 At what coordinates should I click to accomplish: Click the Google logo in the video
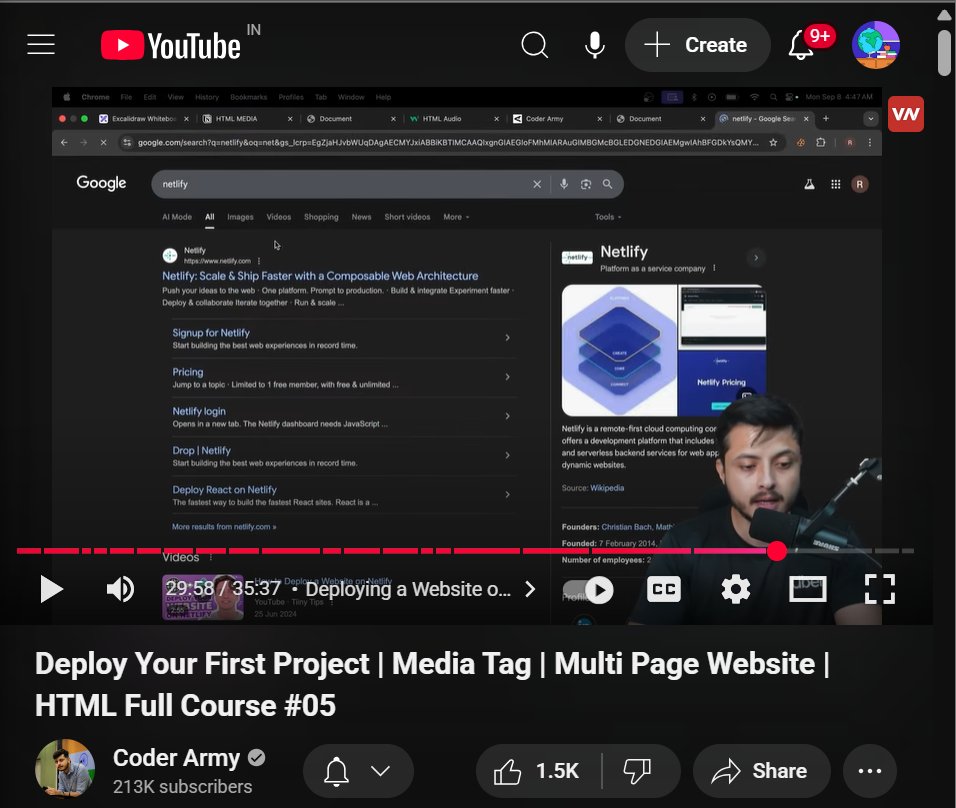tap(101, 183)
